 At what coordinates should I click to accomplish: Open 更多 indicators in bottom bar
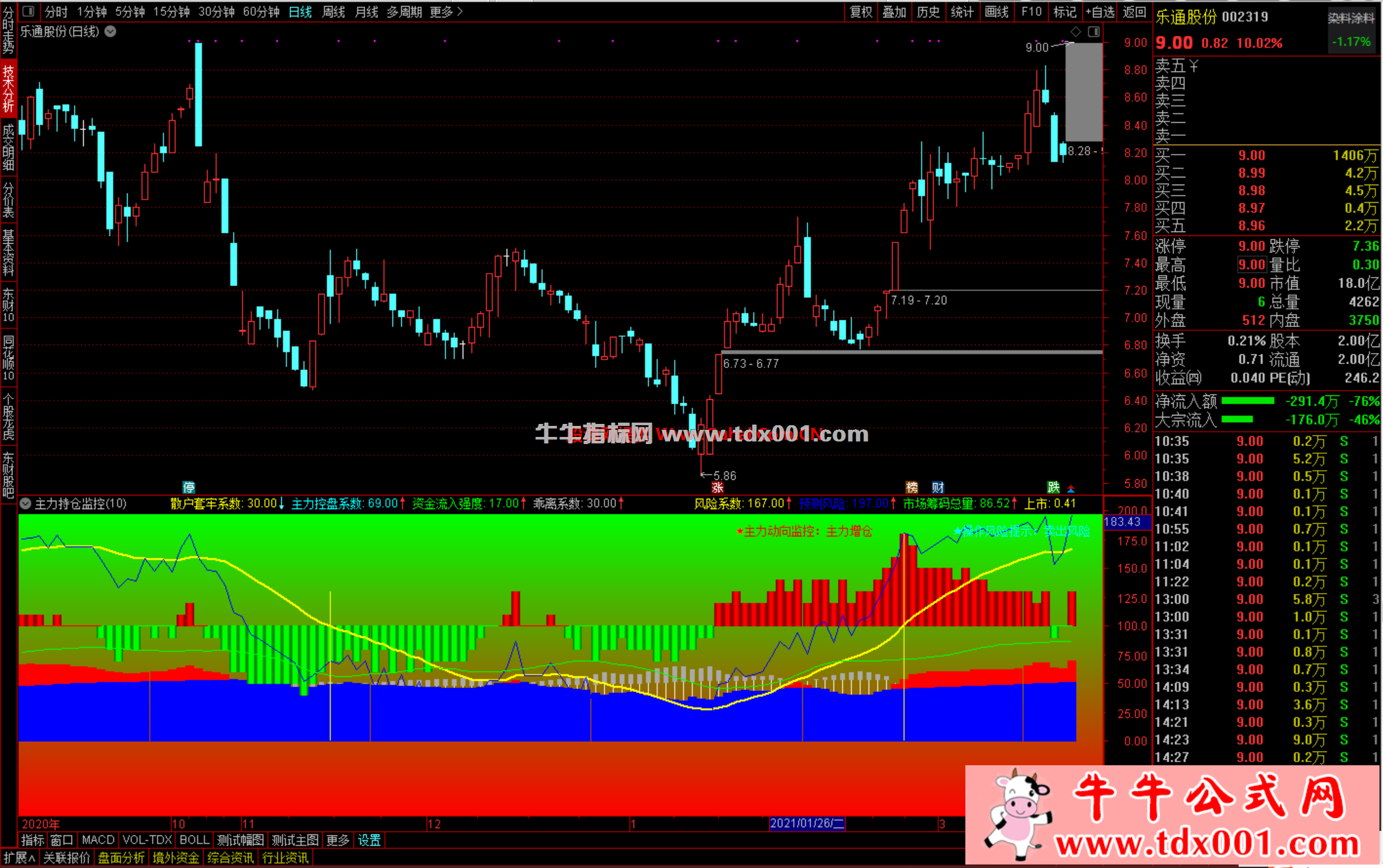338,840
